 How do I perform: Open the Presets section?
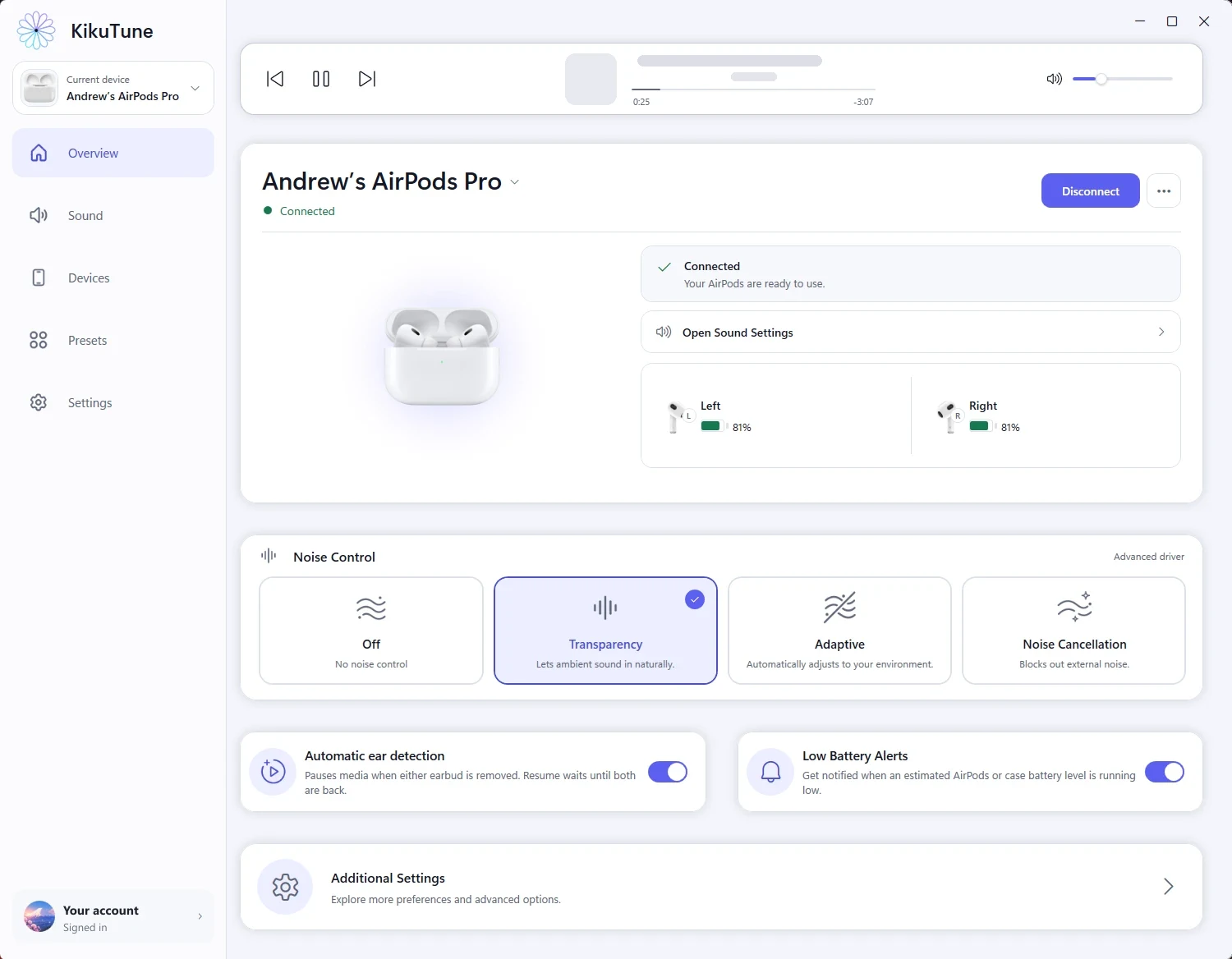[113, 340]
